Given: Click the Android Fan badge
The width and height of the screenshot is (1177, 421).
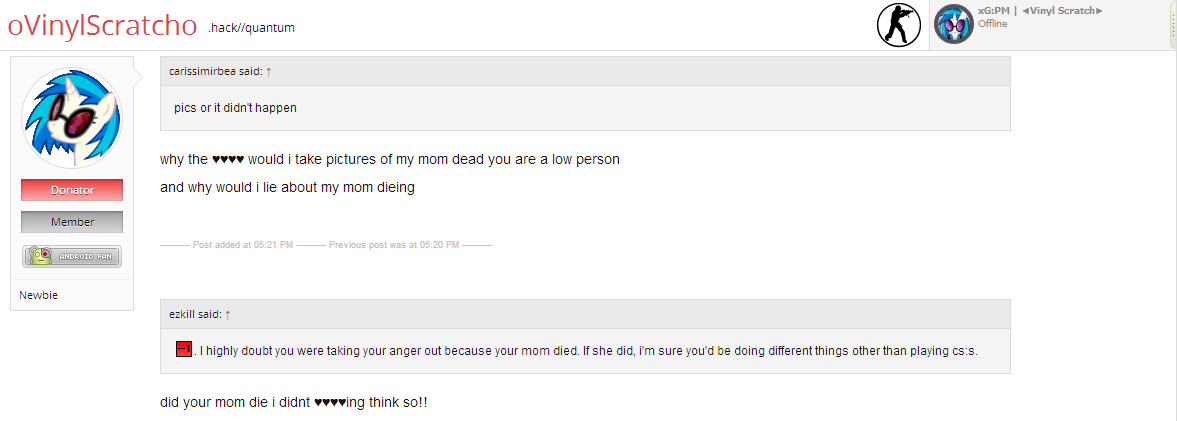Looking at the screenshot, I should pyautogui.click(x=72, y=257).
